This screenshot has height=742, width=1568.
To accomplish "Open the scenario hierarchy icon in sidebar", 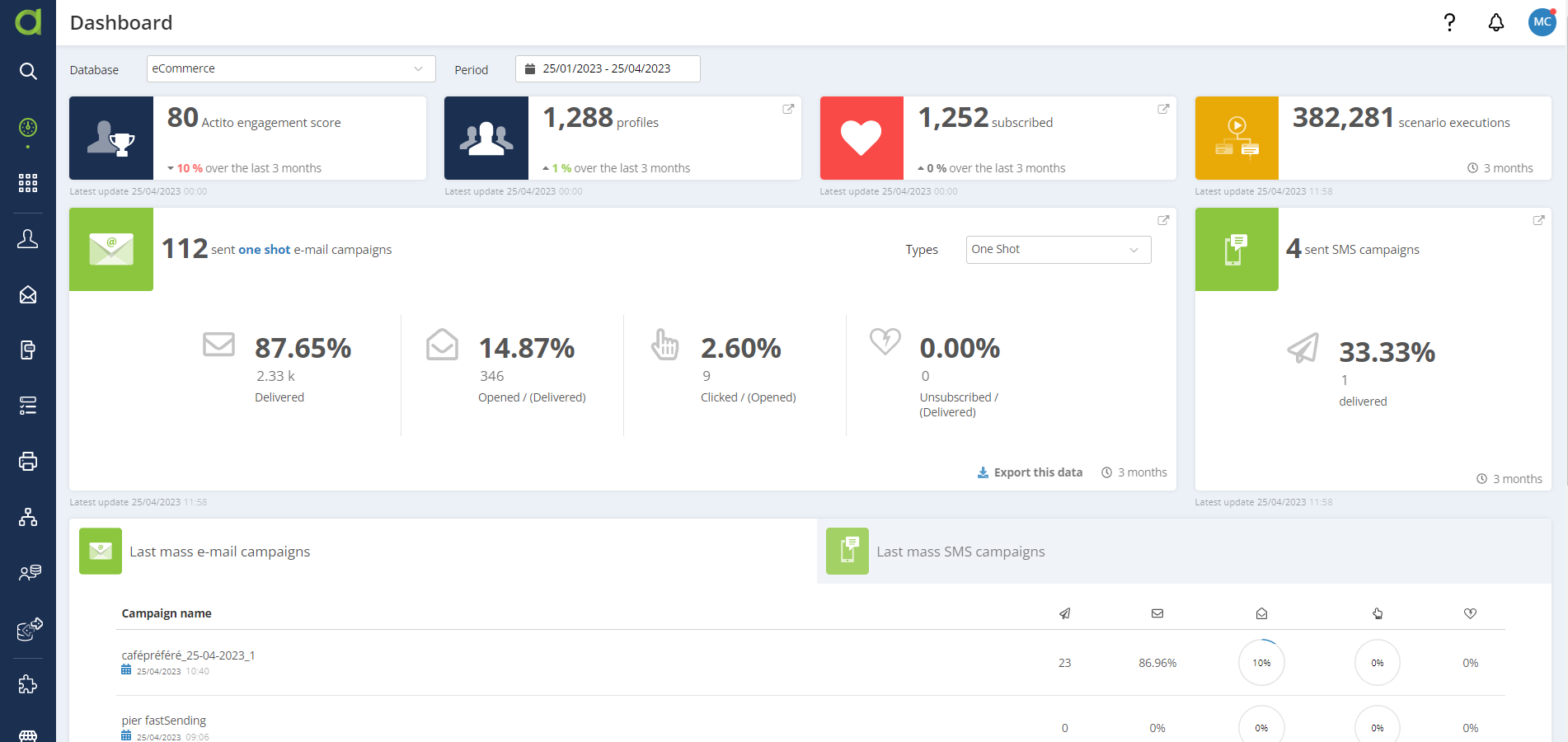I will 28,517.
